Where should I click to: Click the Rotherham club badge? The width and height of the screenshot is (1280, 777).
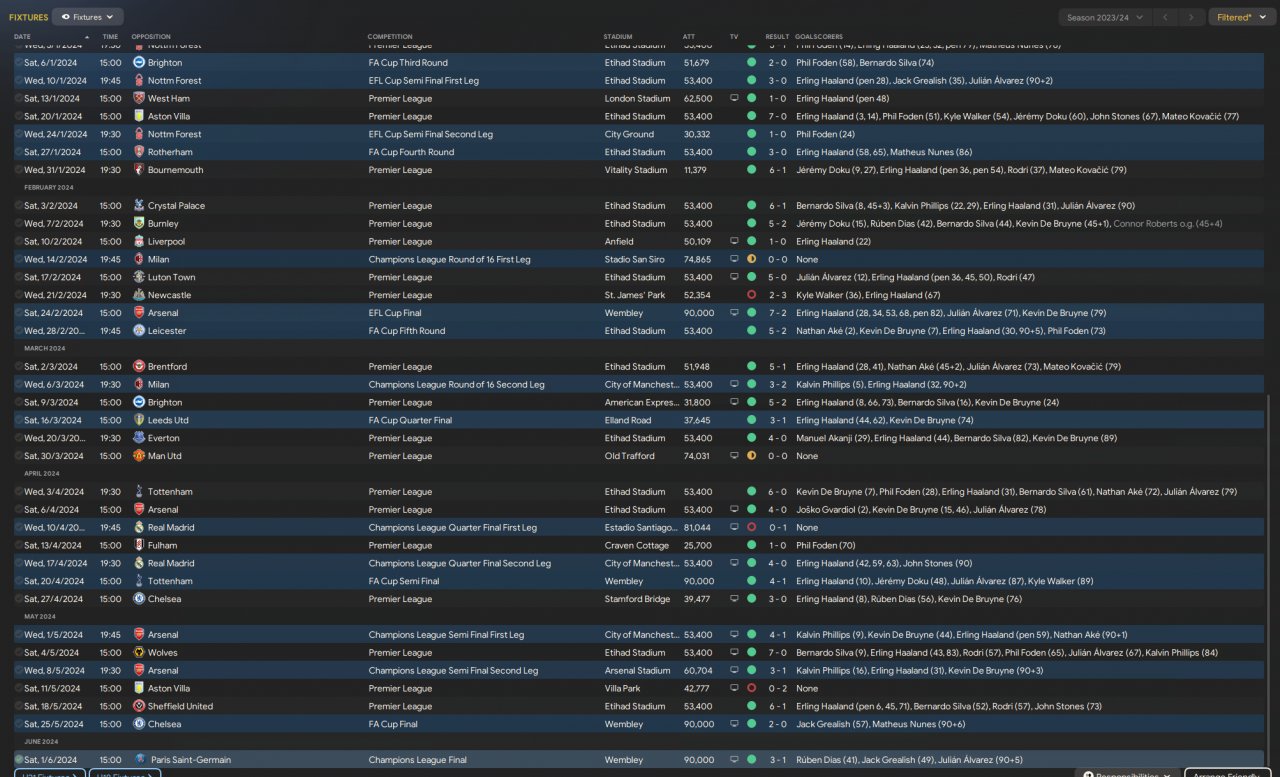click(139, 152)
